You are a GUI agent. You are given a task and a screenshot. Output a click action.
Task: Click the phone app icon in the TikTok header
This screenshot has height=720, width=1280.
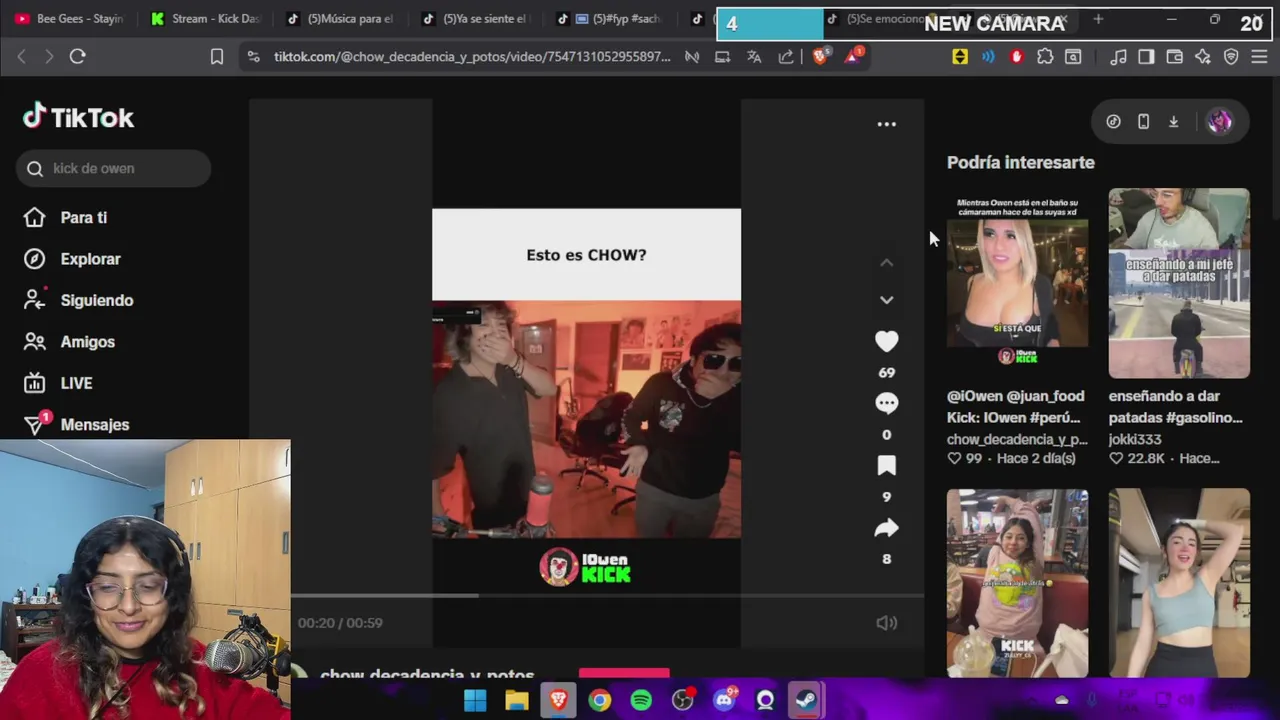[1143, 122]
